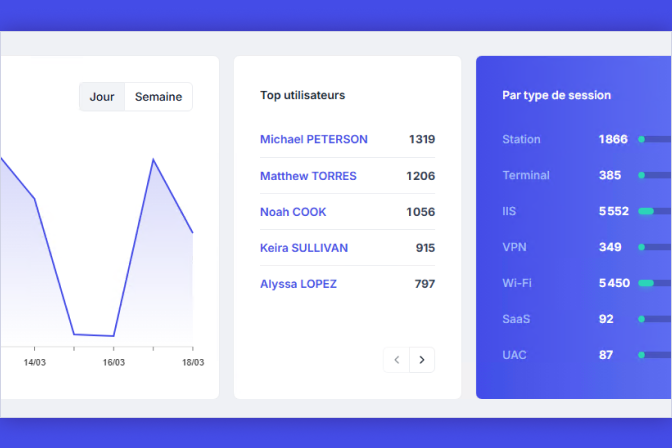Click the 1206 count for Matthew TORRES
Image resolution: width=672 pixels, height=448 pixels.
point(420,176)
